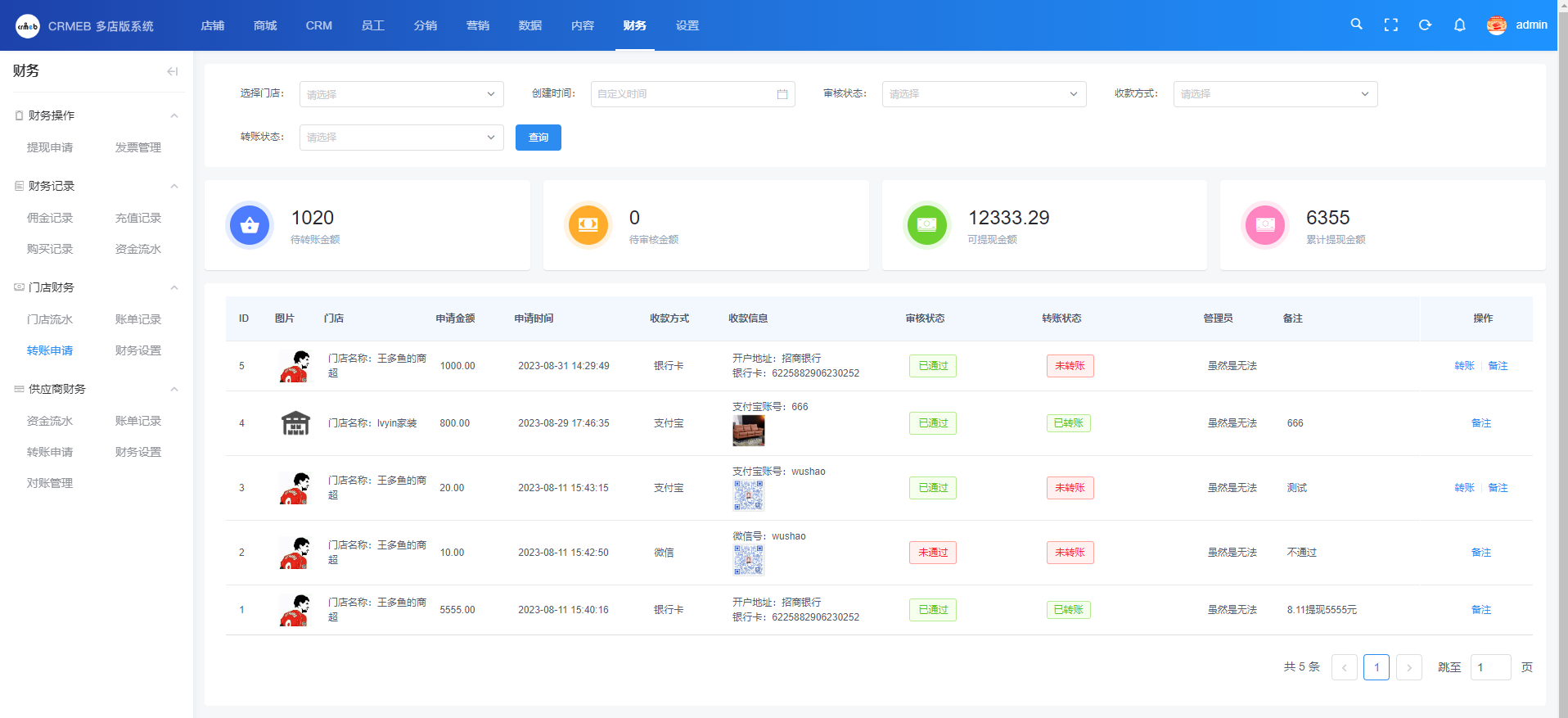This screenshot has height=718, width=1568.
Task: Click the search magnifier icon in header
Action: coord(1356,25)
